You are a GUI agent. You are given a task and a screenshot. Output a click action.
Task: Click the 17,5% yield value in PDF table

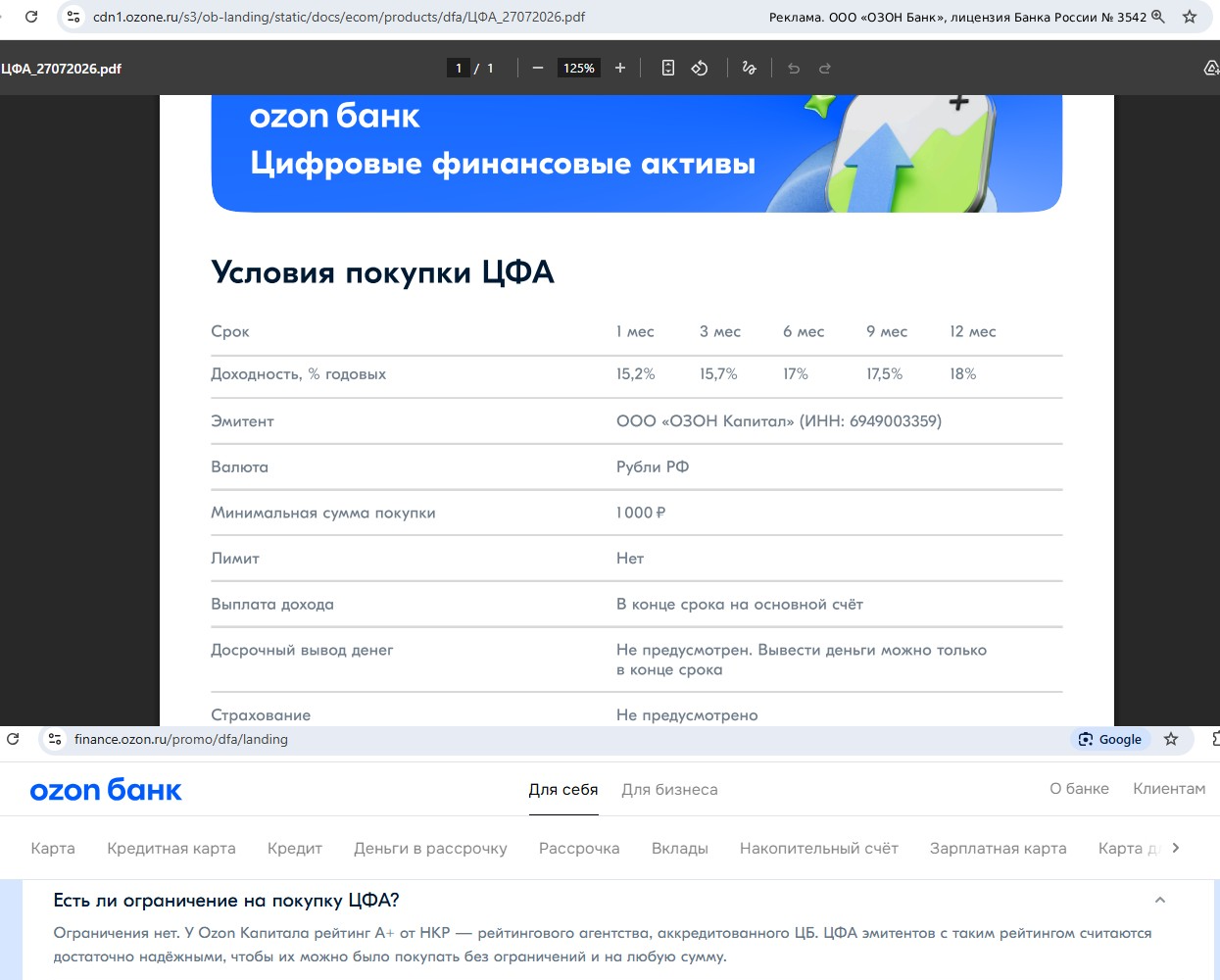click(884, 373)
